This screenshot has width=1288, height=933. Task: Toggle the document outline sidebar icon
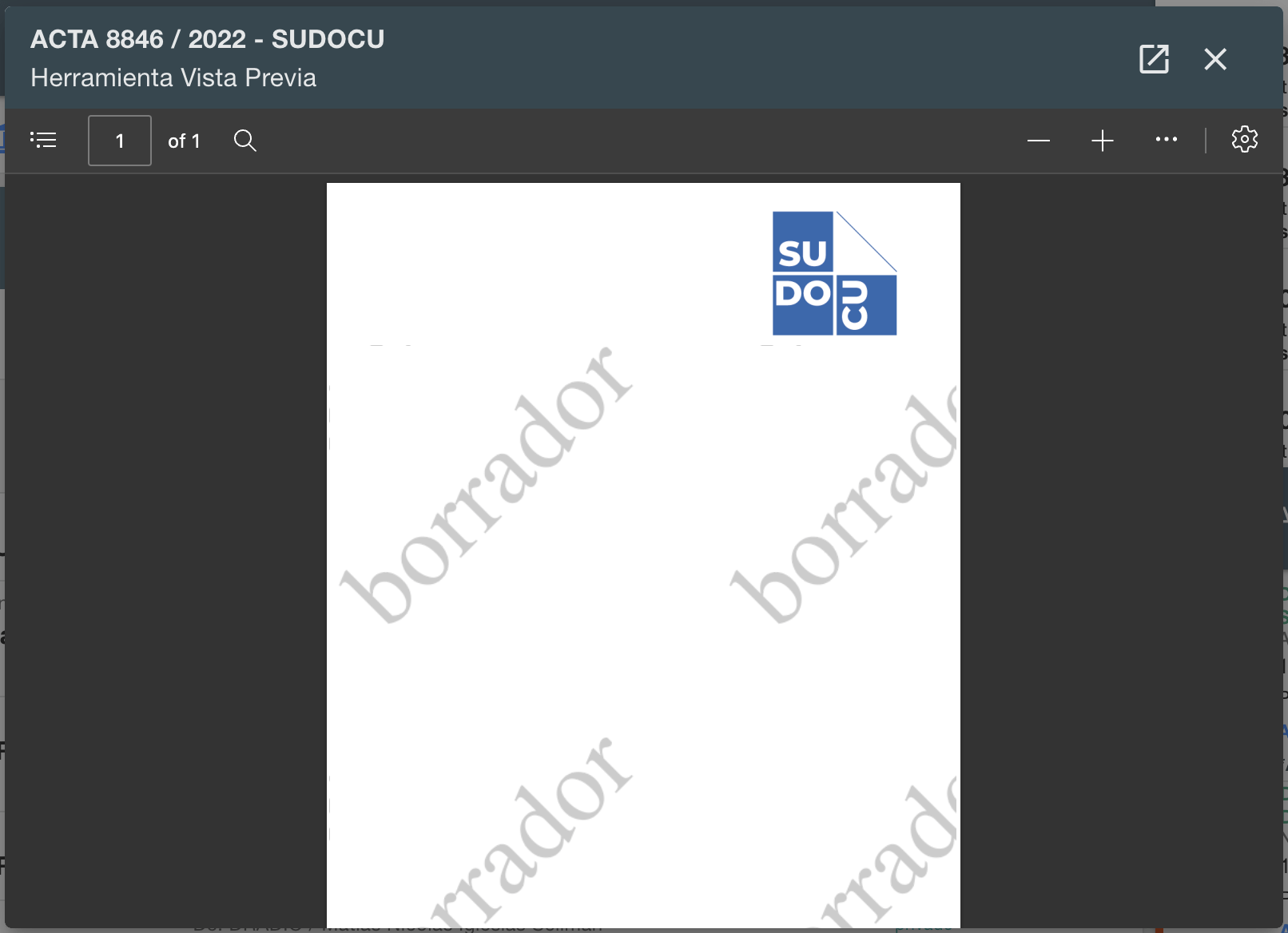[x=43, y=141]
